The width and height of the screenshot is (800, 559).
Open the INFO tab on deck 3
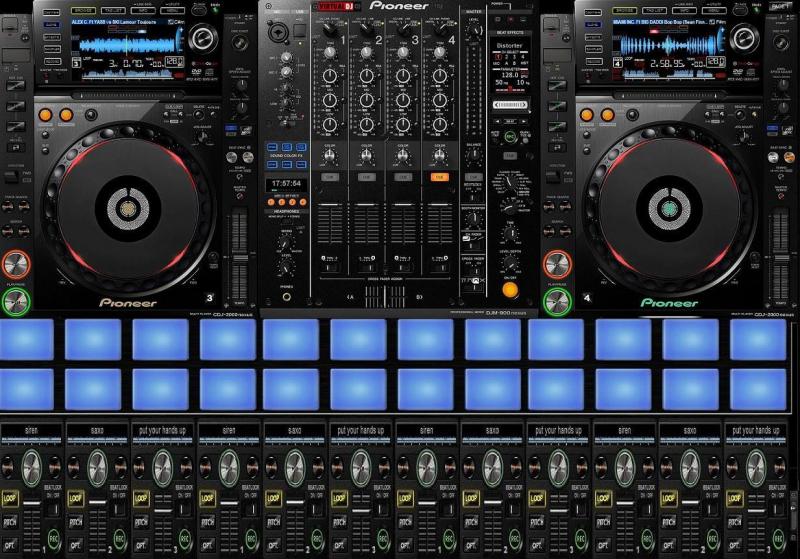tap(143, 10)
